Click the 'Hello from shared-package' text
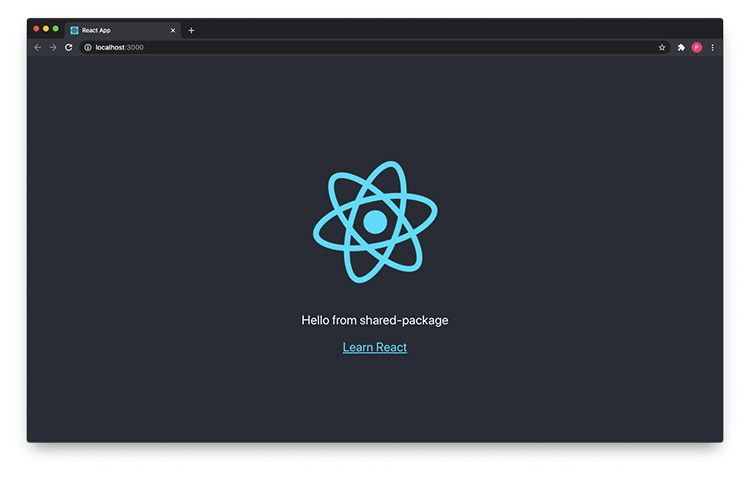Screen dimensions: 750x478 coord(375,320)
